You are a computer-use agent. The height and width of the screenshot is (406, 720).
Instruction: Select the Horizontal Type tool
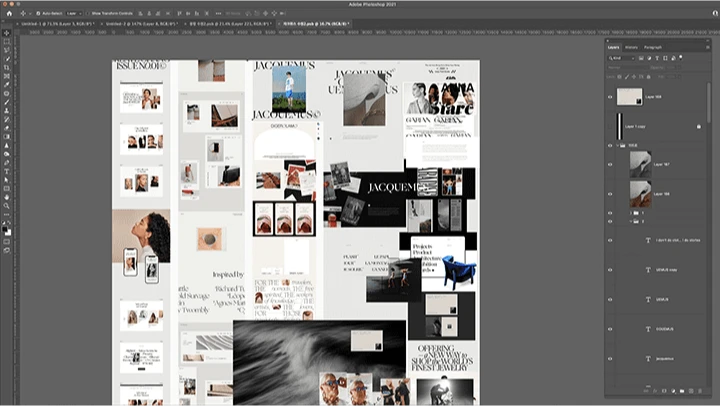click(6, 171)
